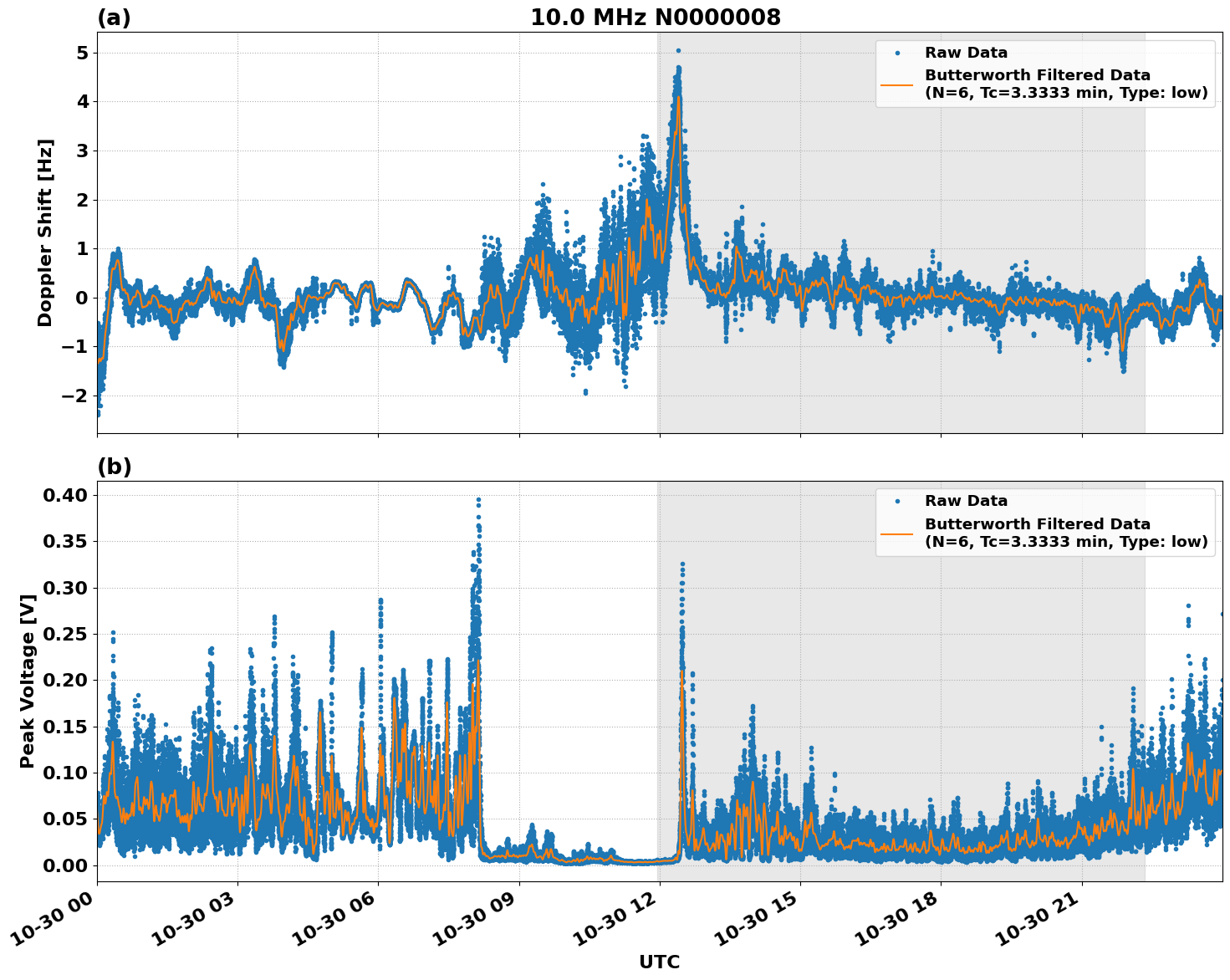
Task: Click the deep Doppler dip near 10-30 04
Action: 283,366
